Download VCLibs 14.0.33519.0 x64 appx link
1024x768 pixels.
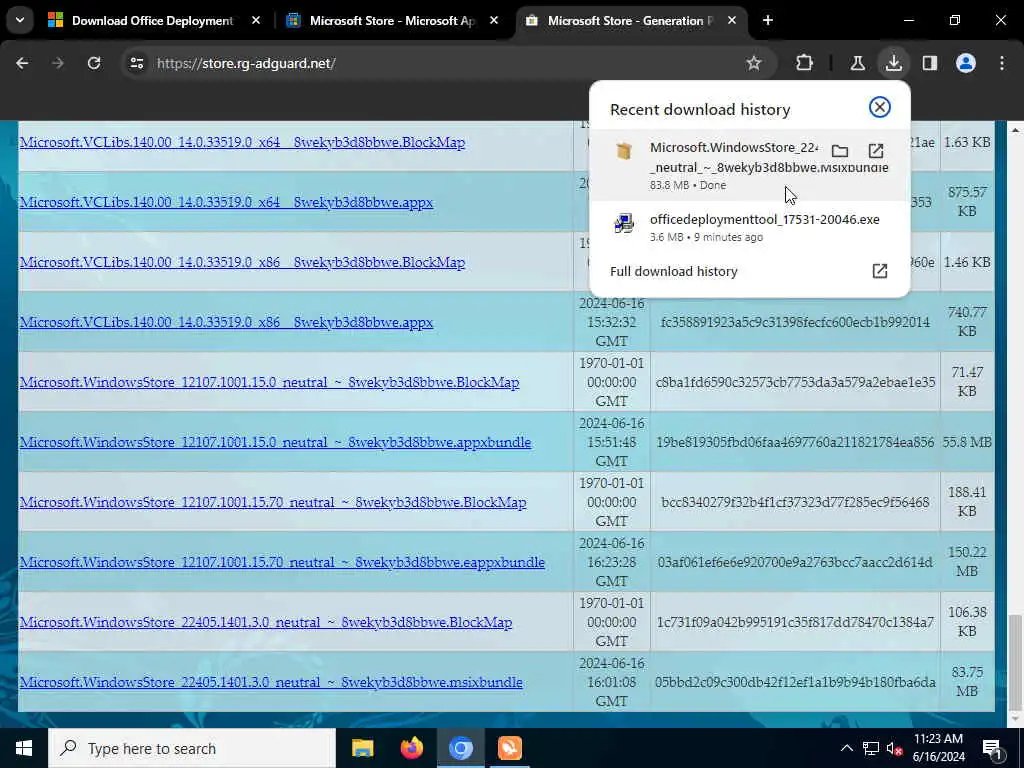(x=226, y=202)
